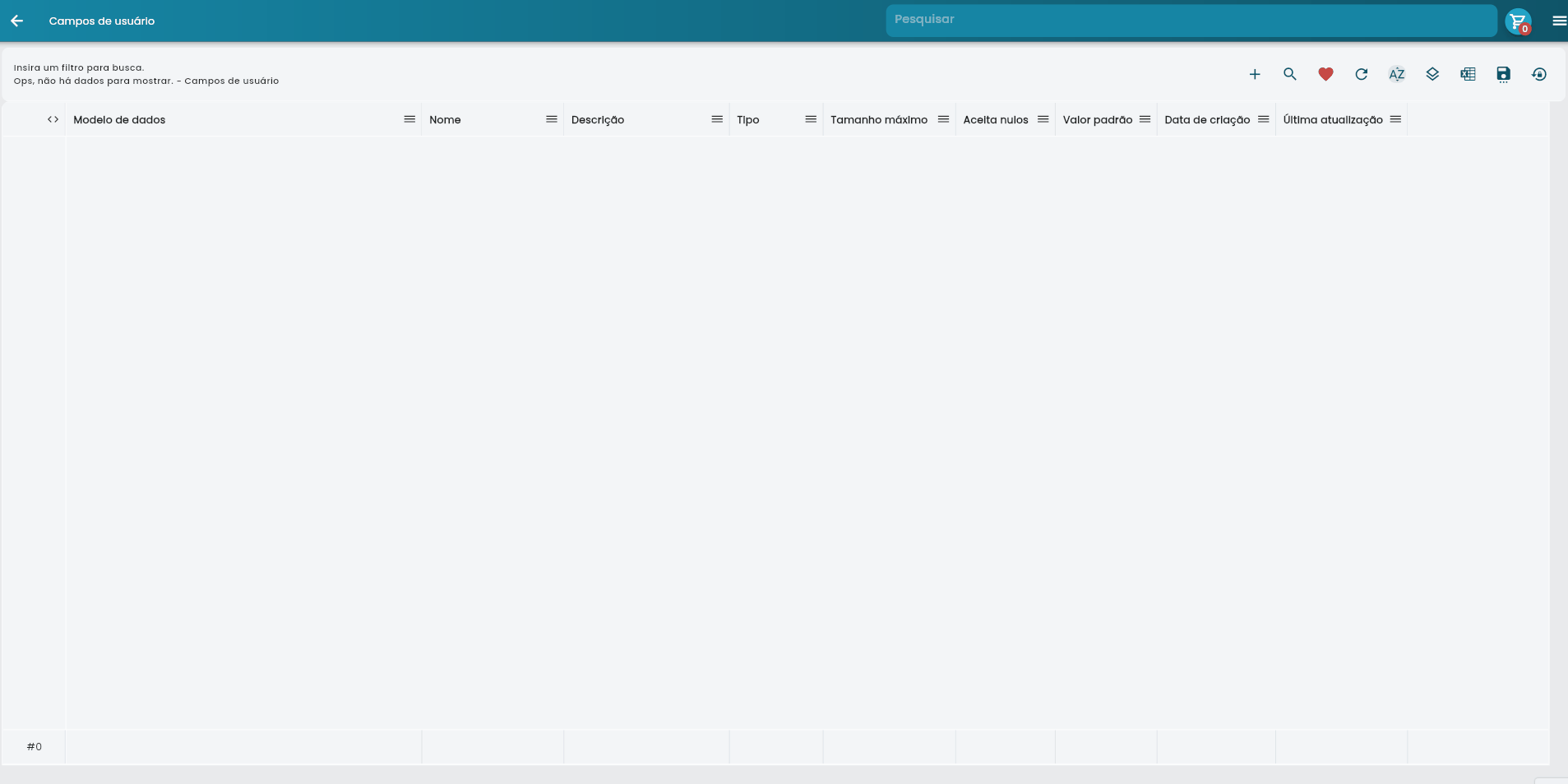Refresh the user fields list
The image size is (1568, 784).
pyautogui.click(x=1362, y=75)
